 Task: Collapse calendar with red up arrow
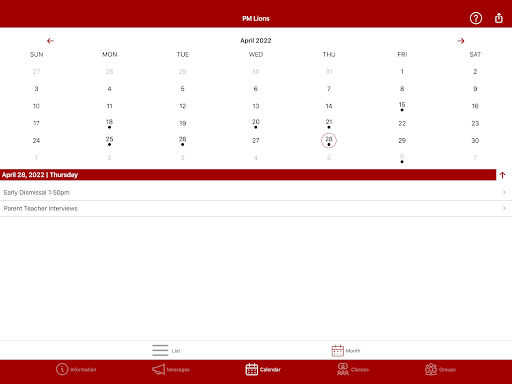pos(503,175)
